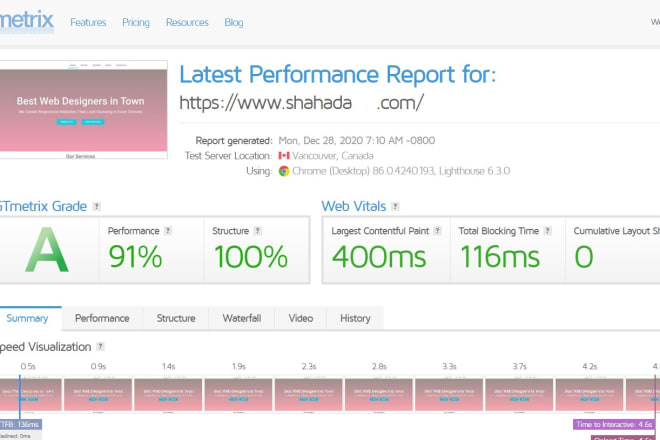Open help icon next to Speed Visualization
660x440 pixels.
[100, 347]
